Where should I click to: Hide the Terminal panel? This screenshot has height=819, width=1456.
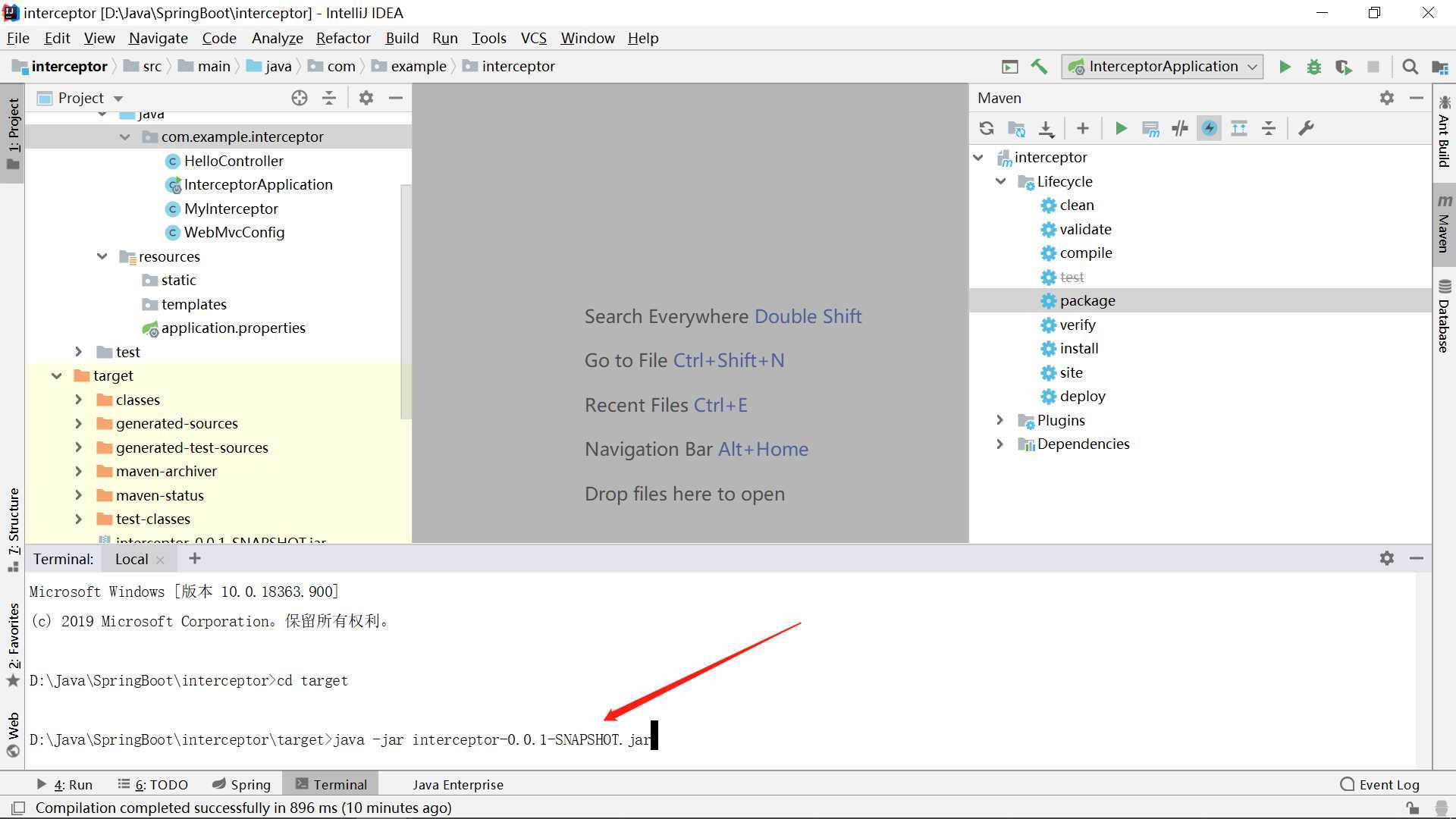point(1417,558)
